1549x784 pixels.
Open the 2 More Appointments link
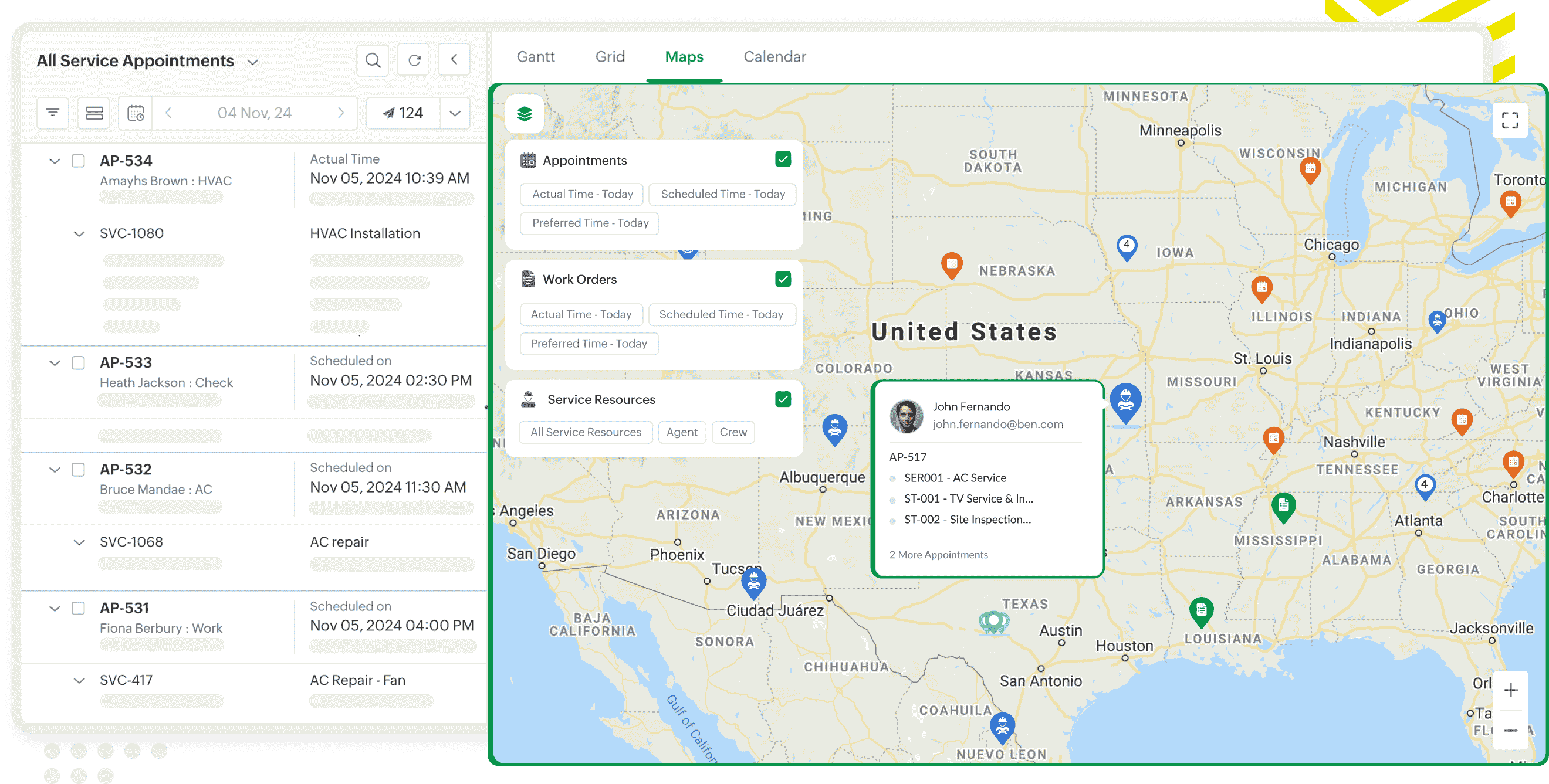pos(938,555)
